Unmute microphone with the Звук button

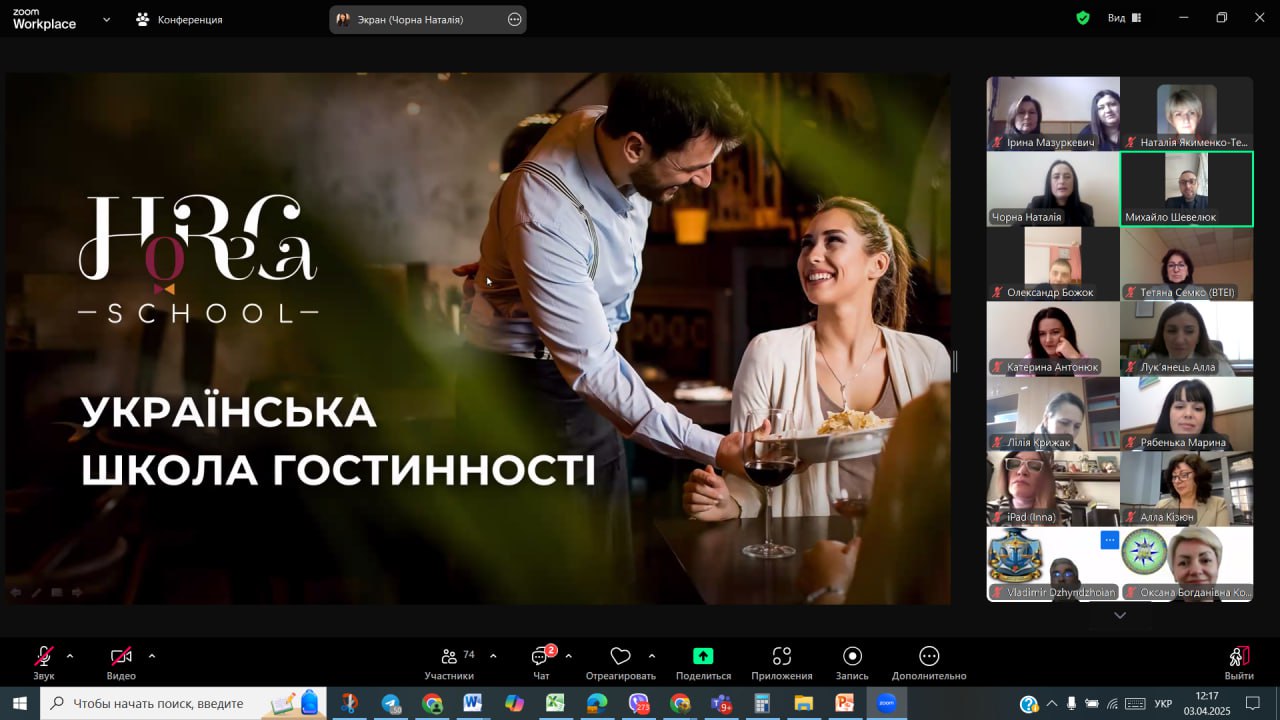pyautogui.click(x=44, y=657)
